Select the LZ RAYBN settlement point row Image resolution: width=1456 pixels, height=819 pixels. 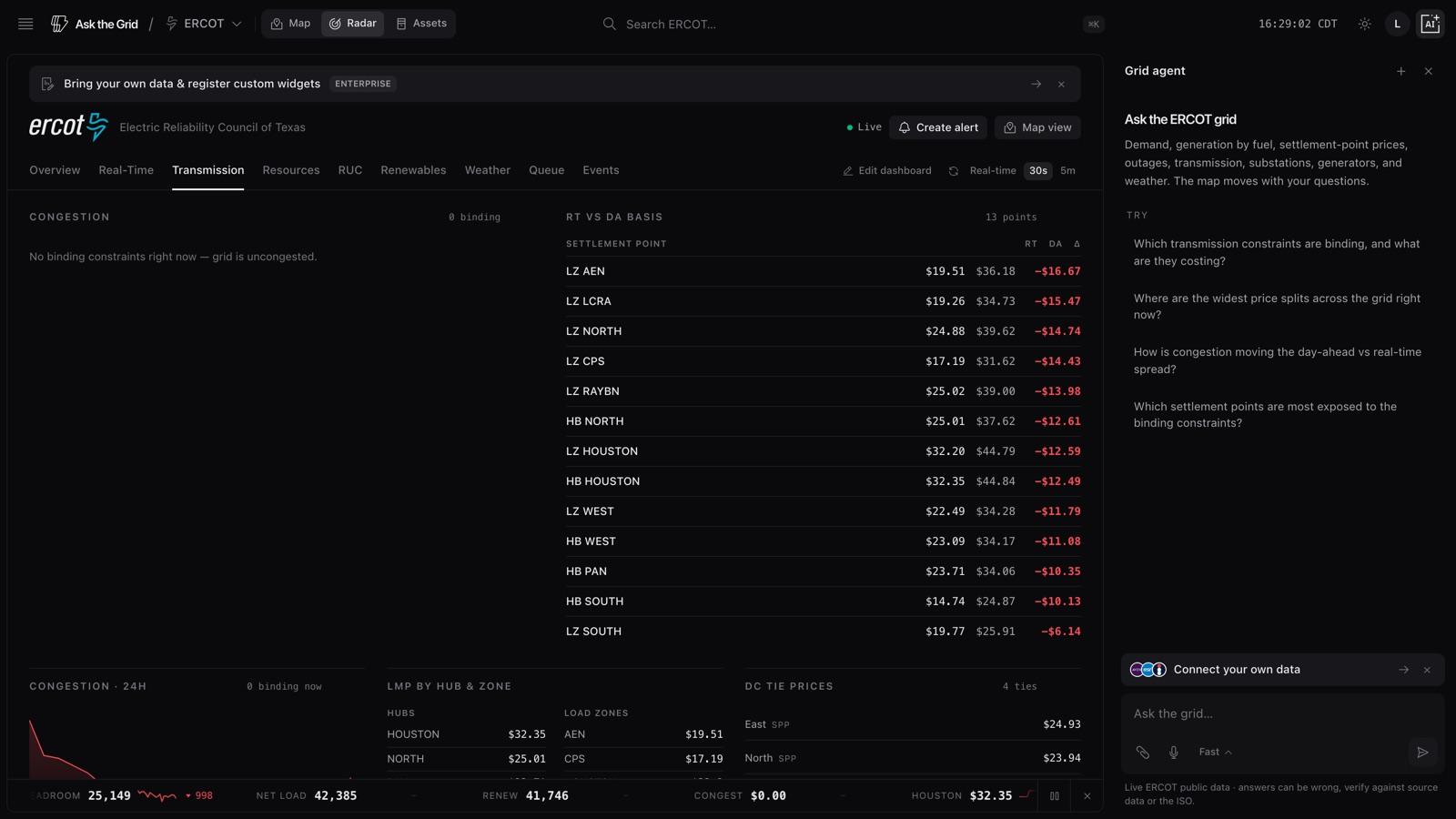coord(824,391)
